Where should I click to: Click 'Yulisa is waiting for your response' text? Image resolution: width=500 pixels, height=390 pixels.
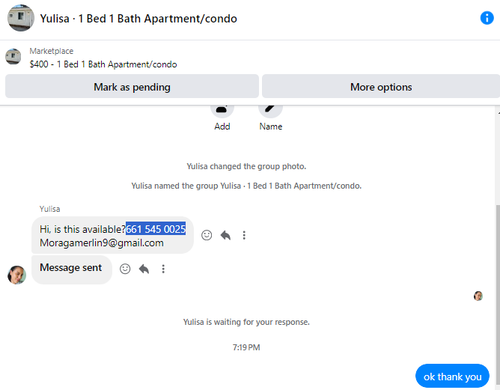246,322
